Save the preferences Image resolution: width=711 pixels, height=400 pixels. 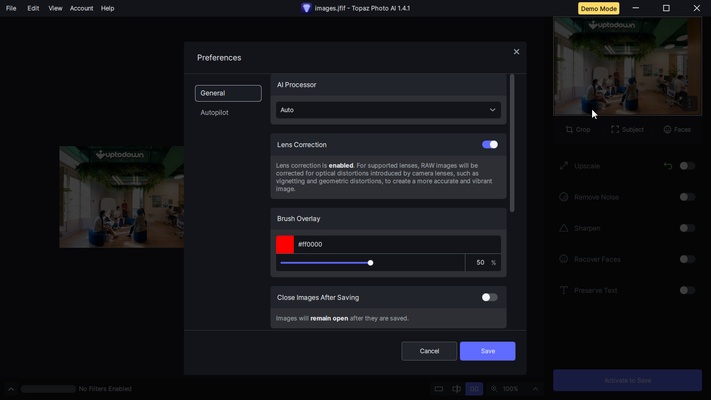(x=487, y=351)
